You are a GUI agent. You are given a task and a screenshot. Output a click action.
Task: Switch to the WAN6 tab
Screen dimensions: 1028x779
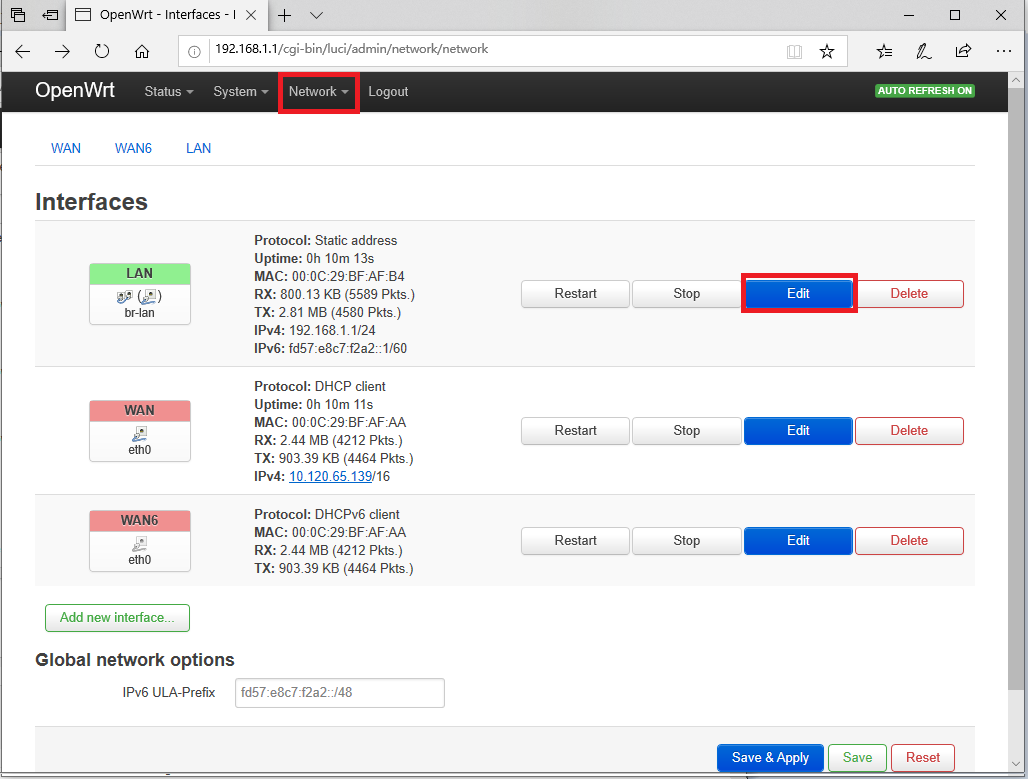coord(133,148)
